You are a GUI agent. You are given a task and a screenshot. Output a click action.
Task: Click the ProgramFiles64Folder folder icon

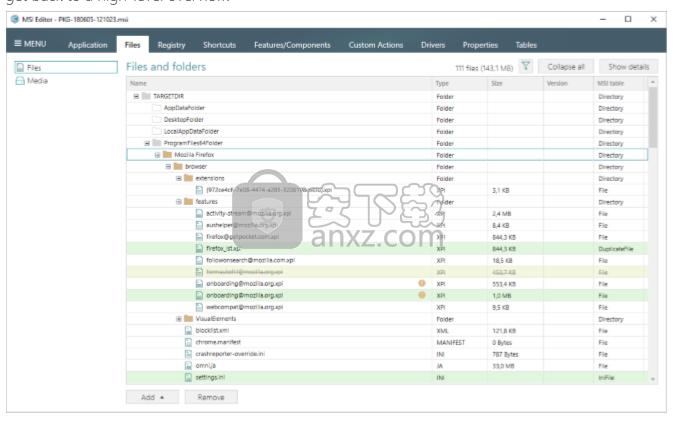[157, 143]
